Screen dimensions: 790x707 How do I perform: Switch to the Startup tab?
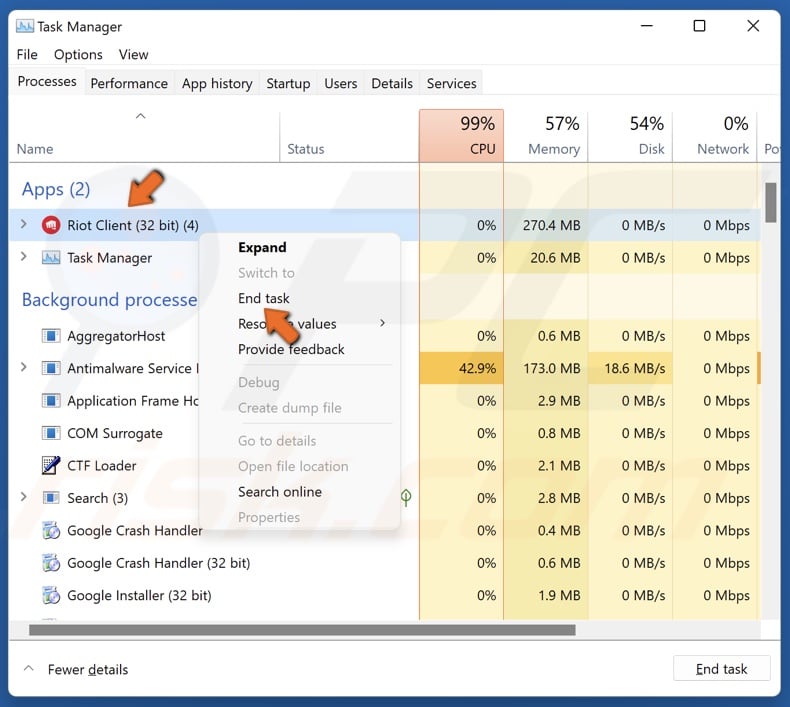tap(288, 83)
